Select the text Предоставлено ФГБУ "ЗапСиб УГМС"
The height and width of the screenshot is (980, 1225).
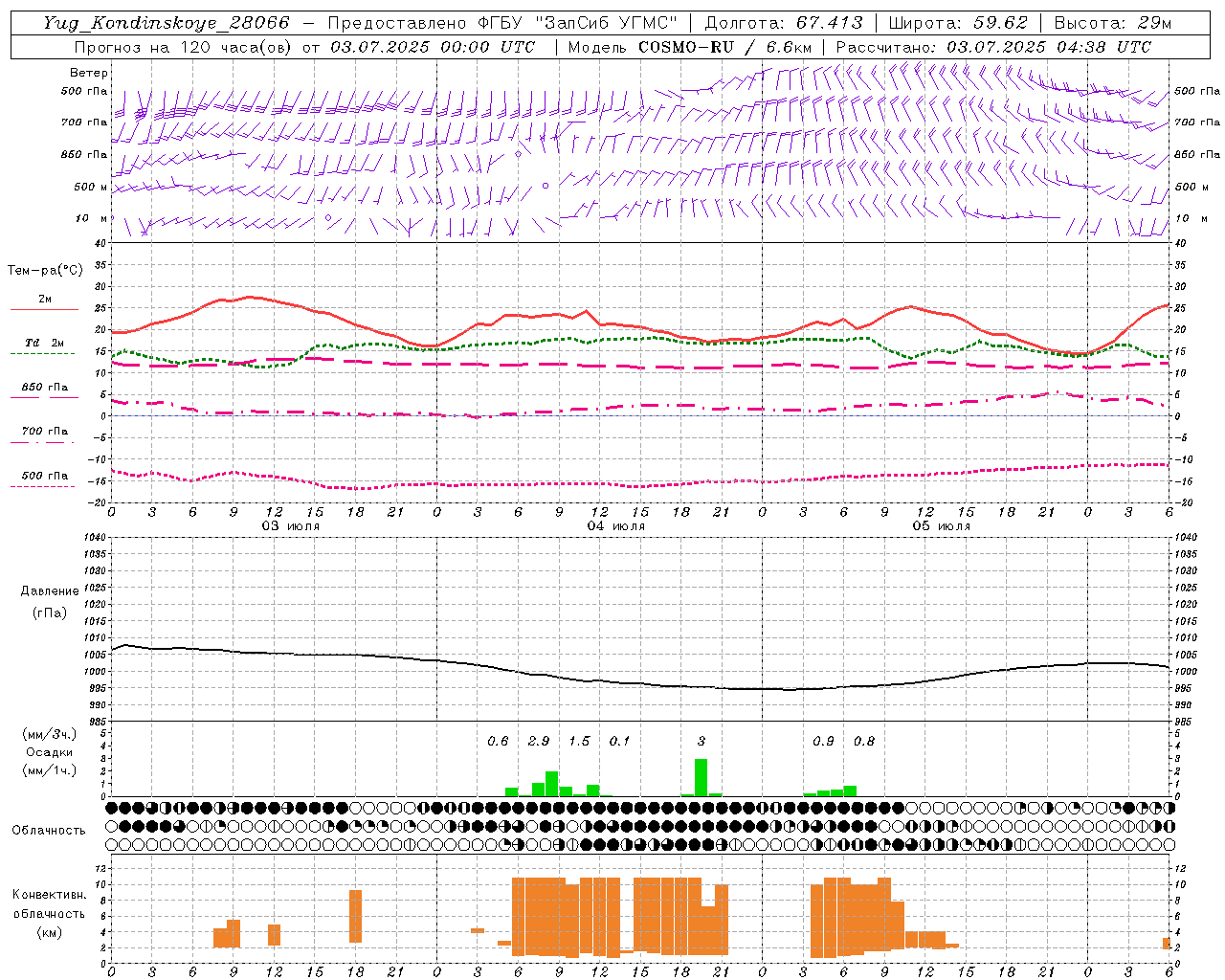[502, 23]
